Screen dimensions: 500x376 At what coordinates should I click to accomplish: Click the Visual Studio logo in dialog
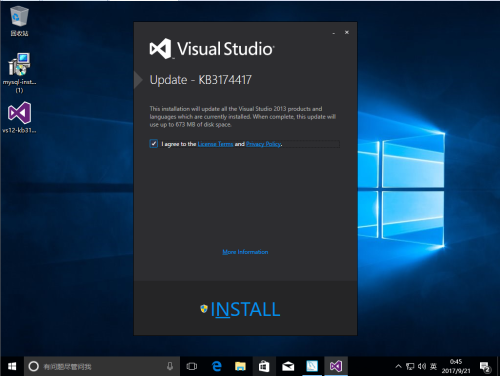[212, 49]
